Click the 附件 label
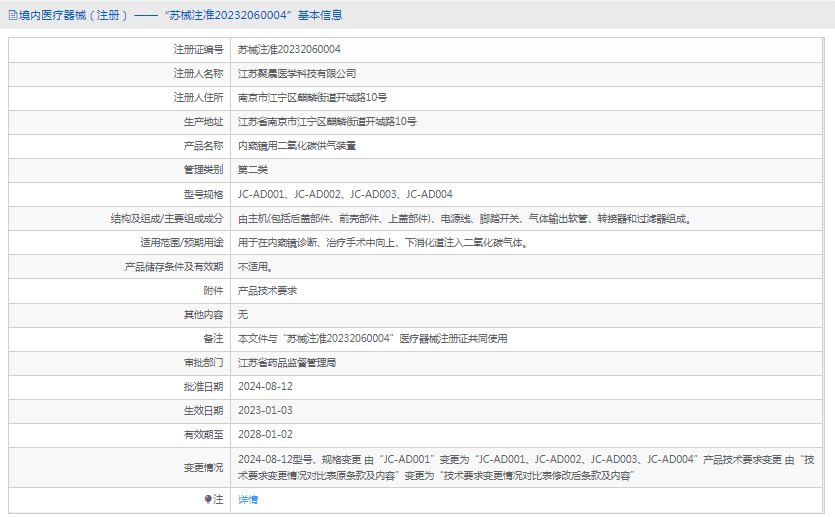Image resolution: width=835 pixels, height=517 pixels. 214,291
